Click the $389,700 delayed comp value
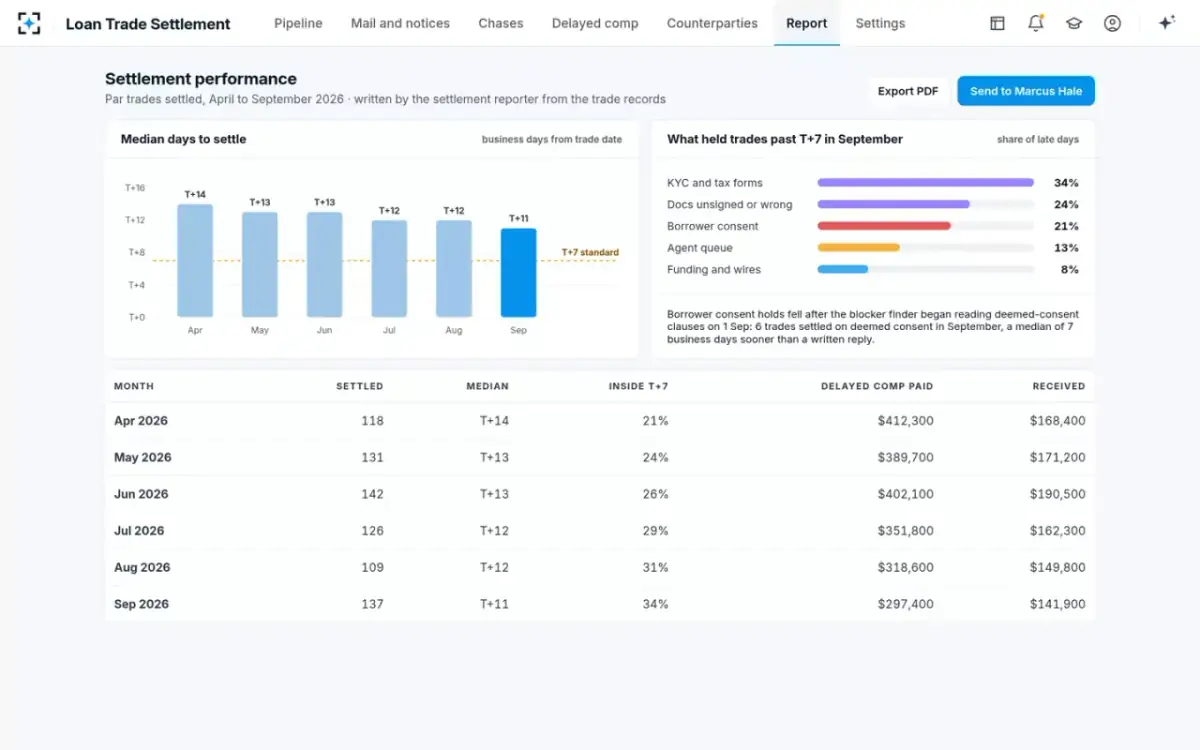This screenshot has width=1200, height=750. click(x=906, y=457)
